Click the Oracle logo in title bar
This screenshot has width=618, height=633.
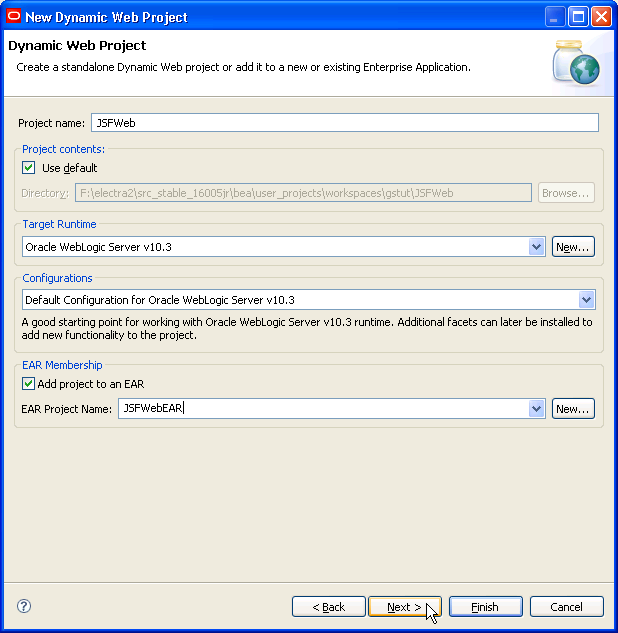[x=14, y=17]
